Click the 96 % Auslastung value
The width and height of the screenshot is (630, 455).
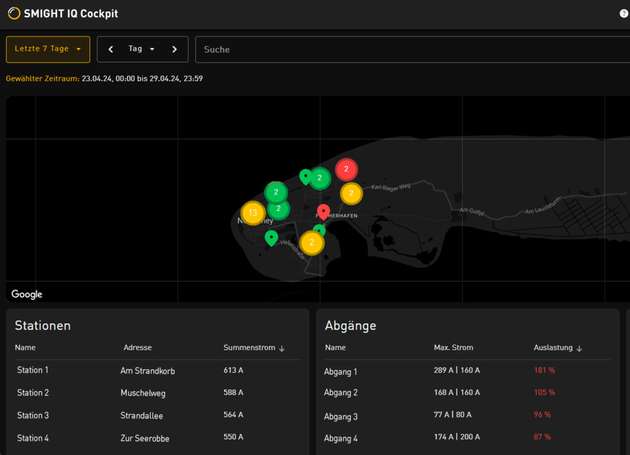coord(542,414)
